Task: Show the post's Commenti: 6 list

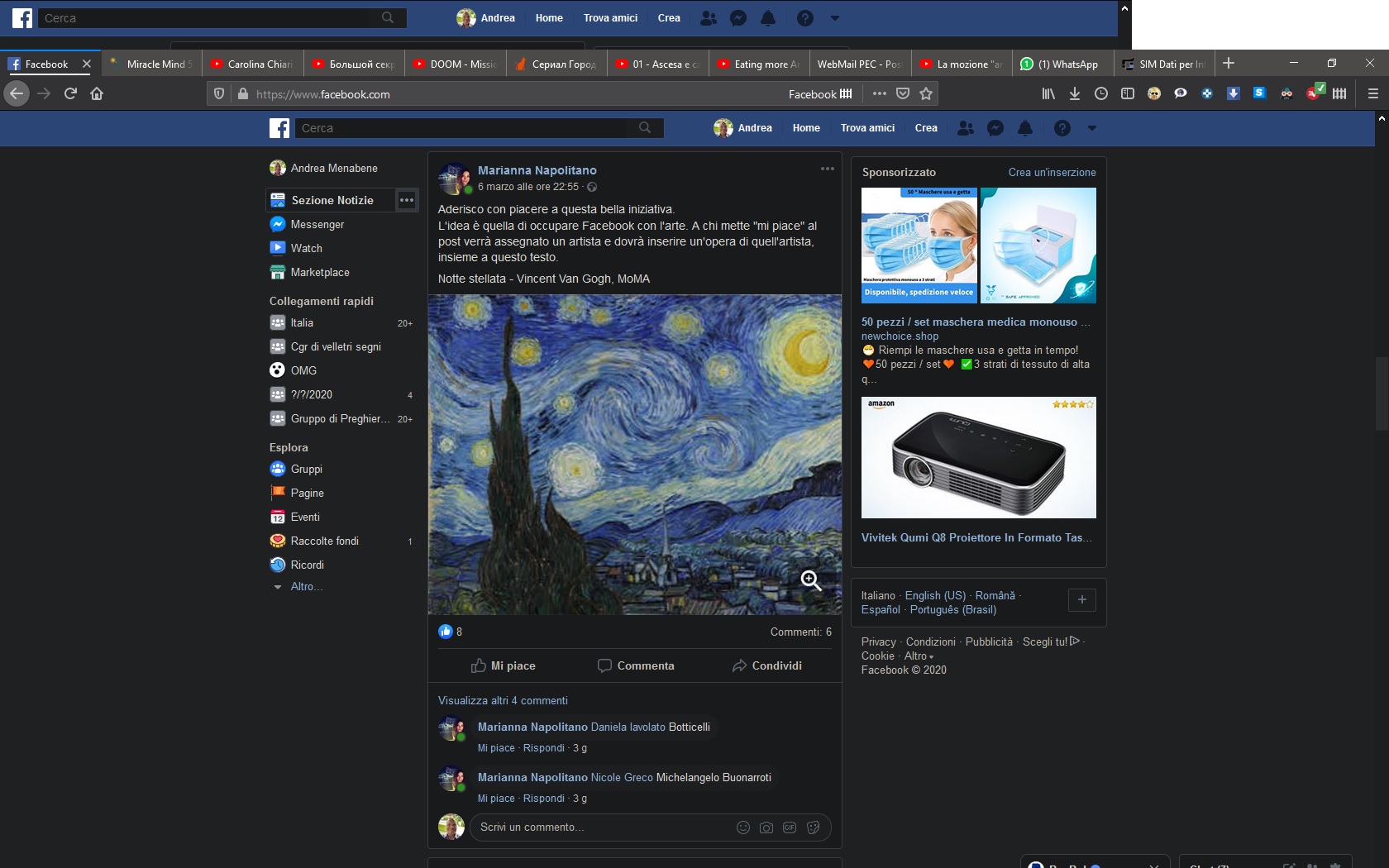Action: [800, 632]
